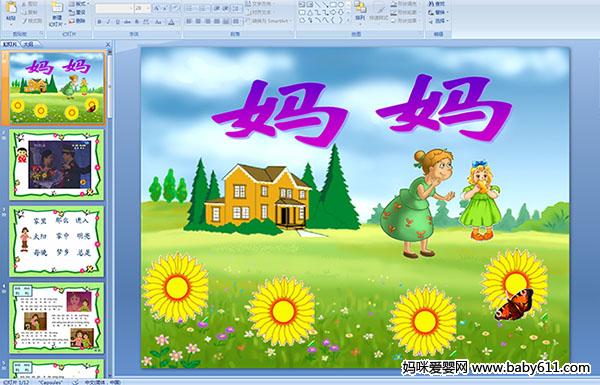Toggle italic text formatting
The width and height of the screenshot is (600, 385).
tap(108, 22)
